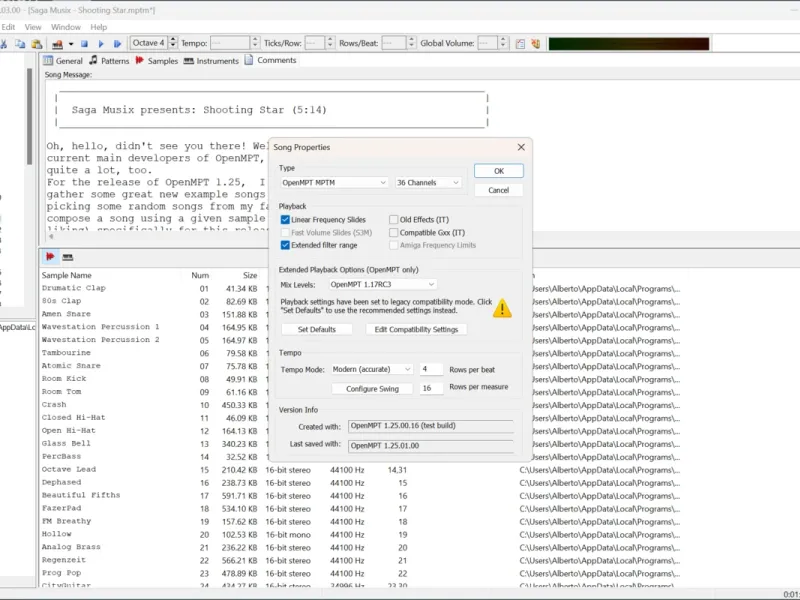This screenshot has width=800, height=600.
Task: Stop playback with the Stop icon
Action: tap(85, 44)
